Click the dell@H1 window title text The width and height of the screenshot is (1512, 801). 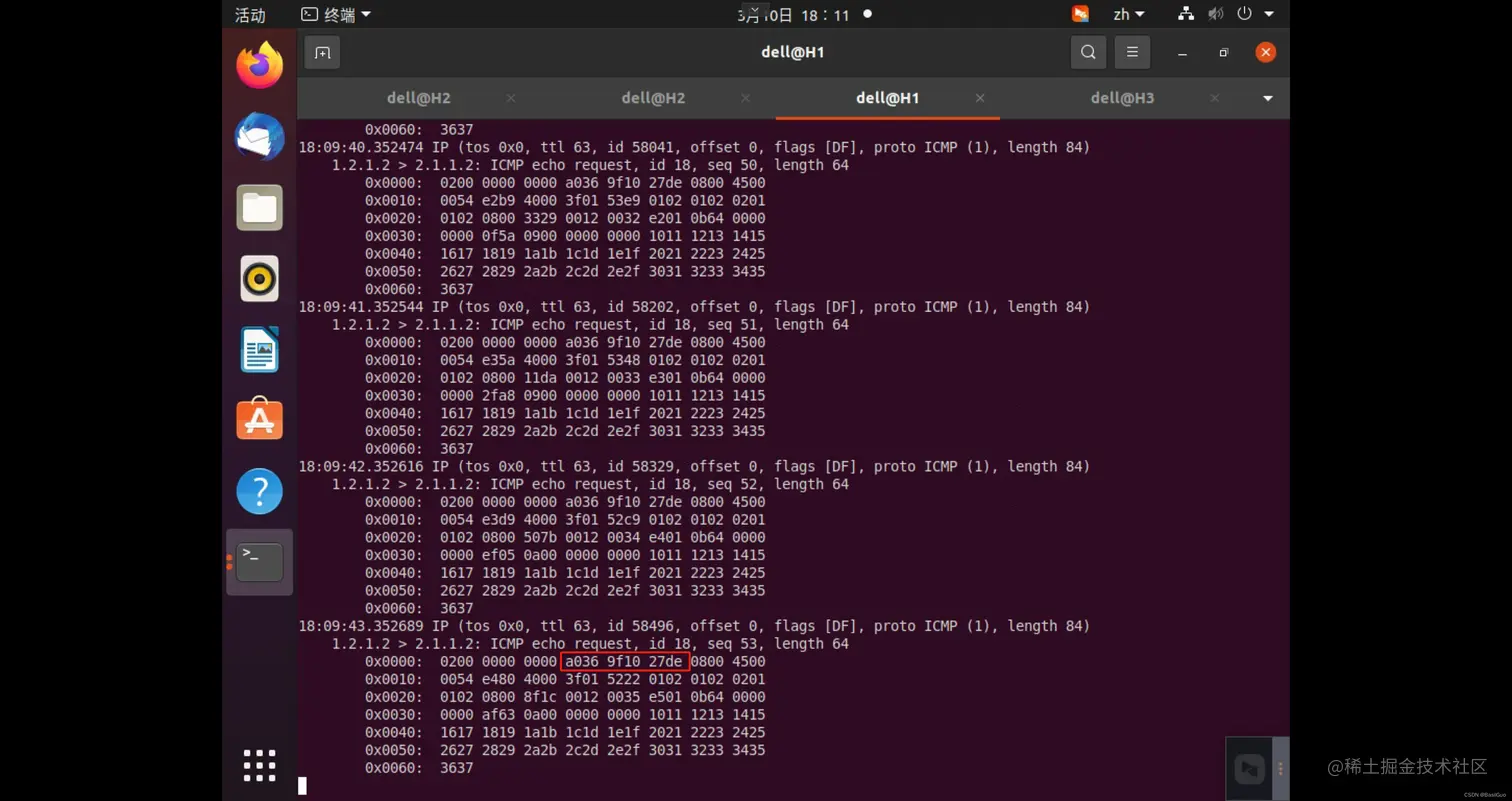[792, 53]
